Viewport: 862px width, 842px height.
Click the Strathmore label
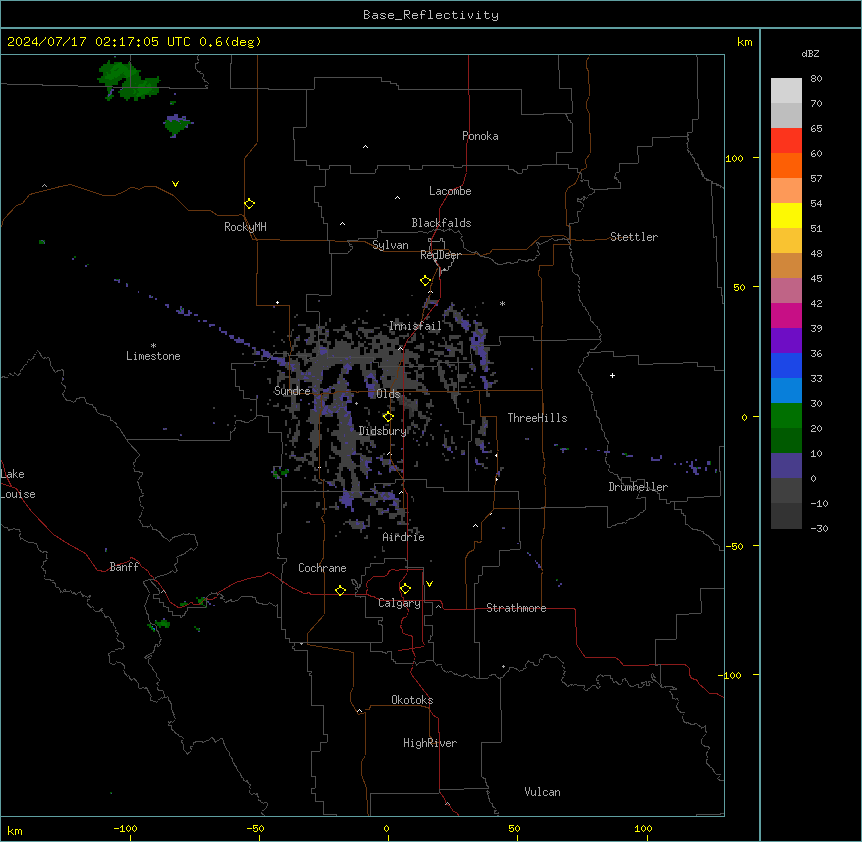click(516, 608)
